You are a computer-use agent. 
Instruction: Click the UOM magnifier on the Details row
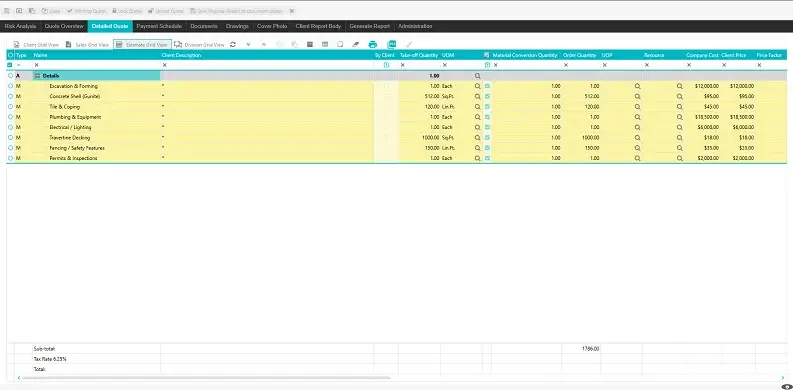pyautogui.click(x=477, y=76)
